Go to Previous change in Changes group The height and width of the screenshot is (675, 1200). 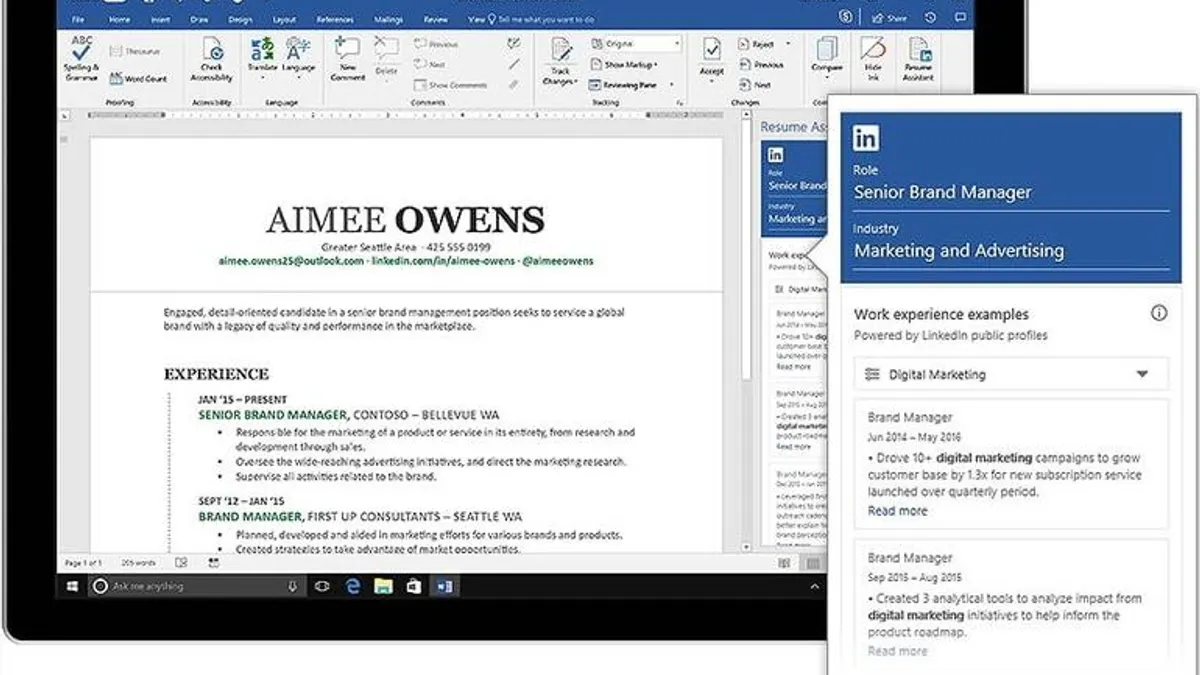(761, 65)
